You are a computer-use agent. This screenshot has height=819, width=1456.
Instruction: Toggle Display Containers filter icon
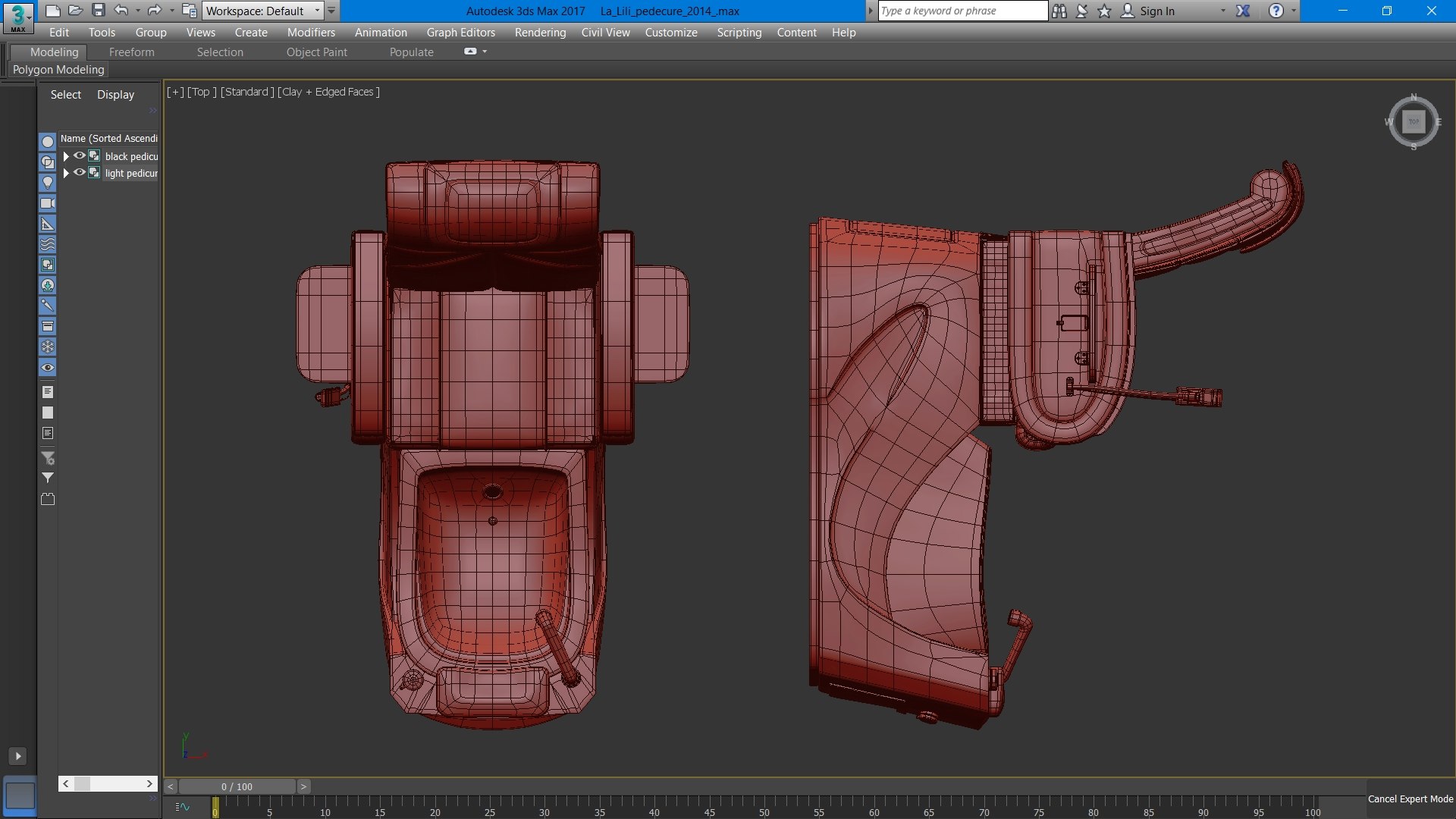click(x=48, y=326)
